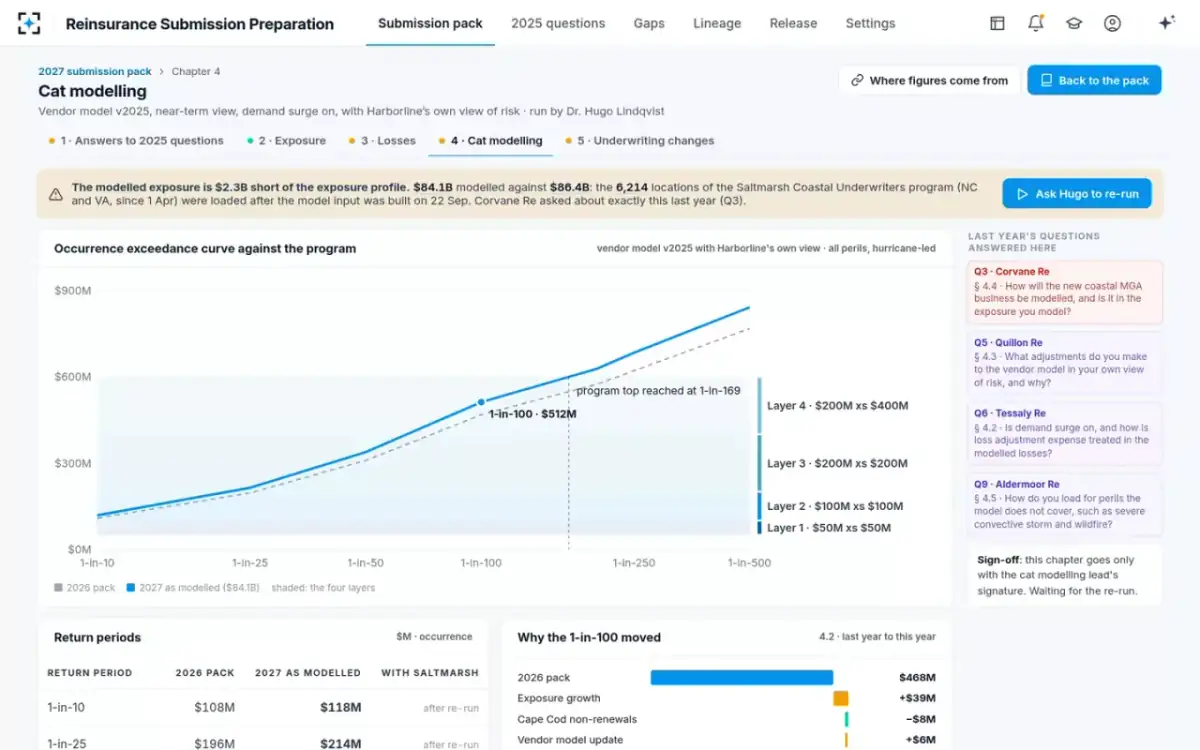Go to the Lineage tab

[x=717, y=23]
